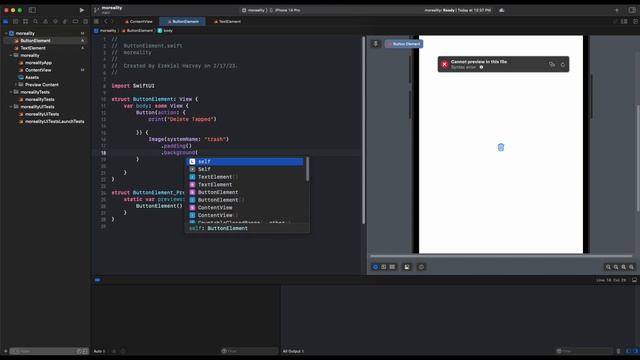Screen dimensions: 640x360
Task: Open ContentView file in navigator
Action: (38, 70)
